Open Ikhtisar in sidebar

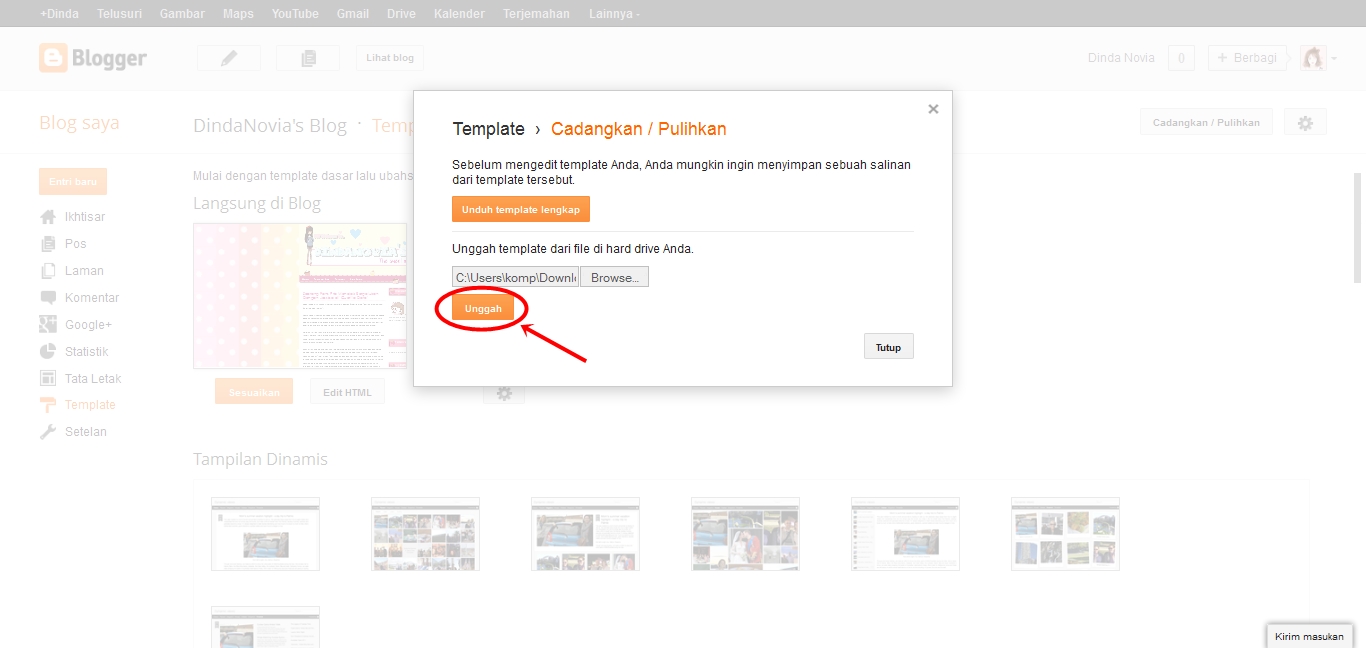pyautogui.click(x=85, y=217)
